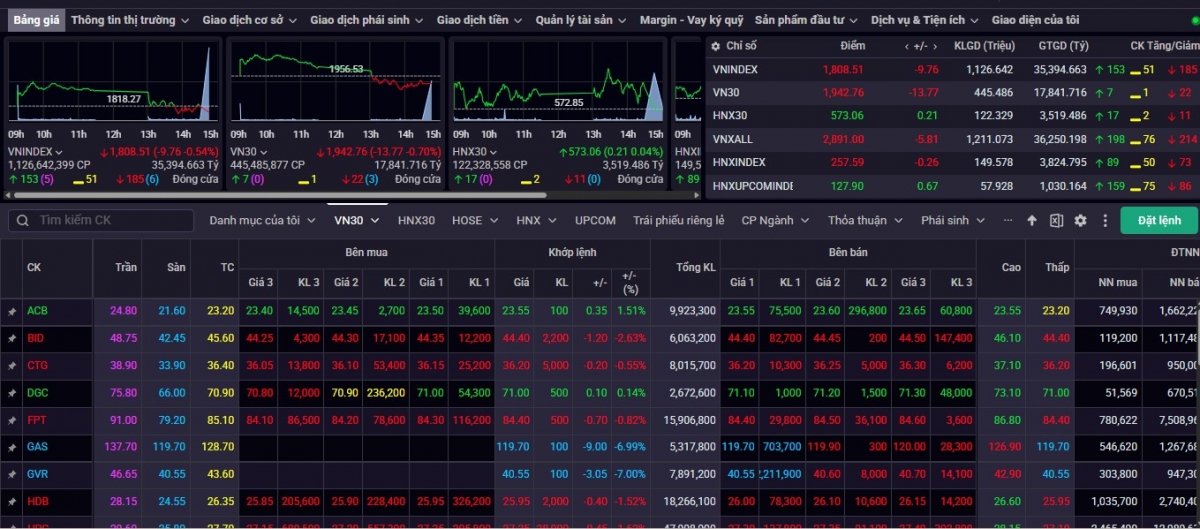Click the index panel settings gear
Image resolution: width=1200 pixels, height=529 pixels.
pyautogui.click(x=714, y=46)
